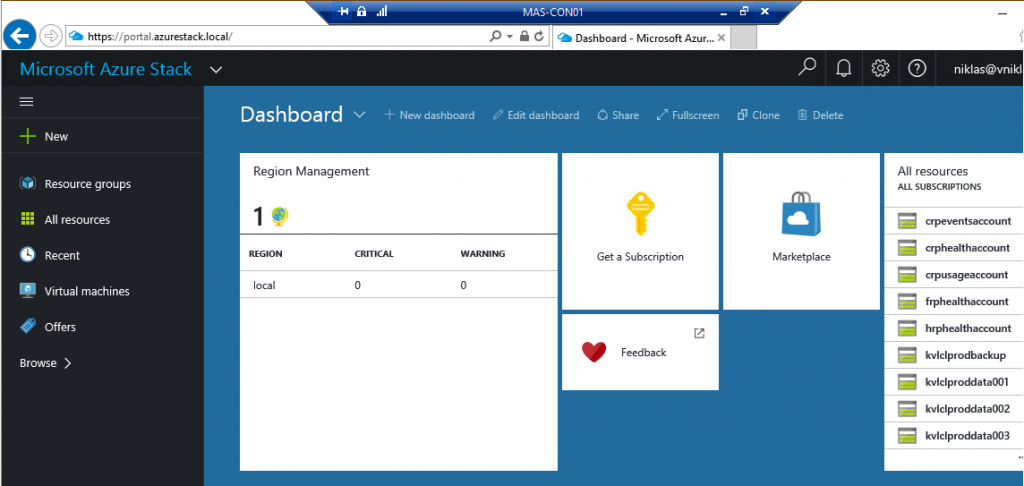The image size is (1024, 486).
Task: Expand the Browse menu in sidebar
Action: click(46, 363)
